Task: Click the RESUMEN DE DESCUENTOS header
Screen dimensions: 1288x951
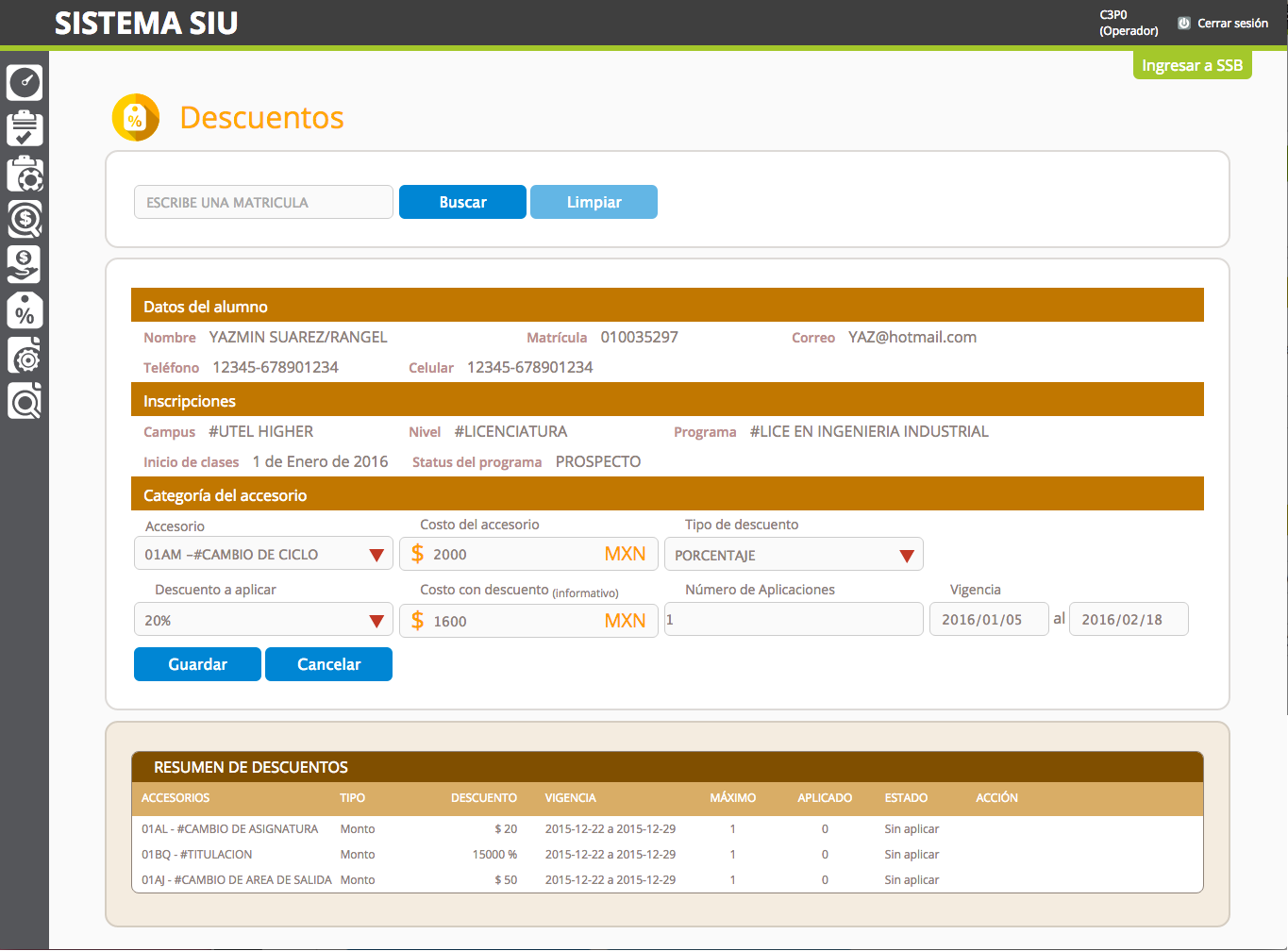Action: click(x=667, y=767)
